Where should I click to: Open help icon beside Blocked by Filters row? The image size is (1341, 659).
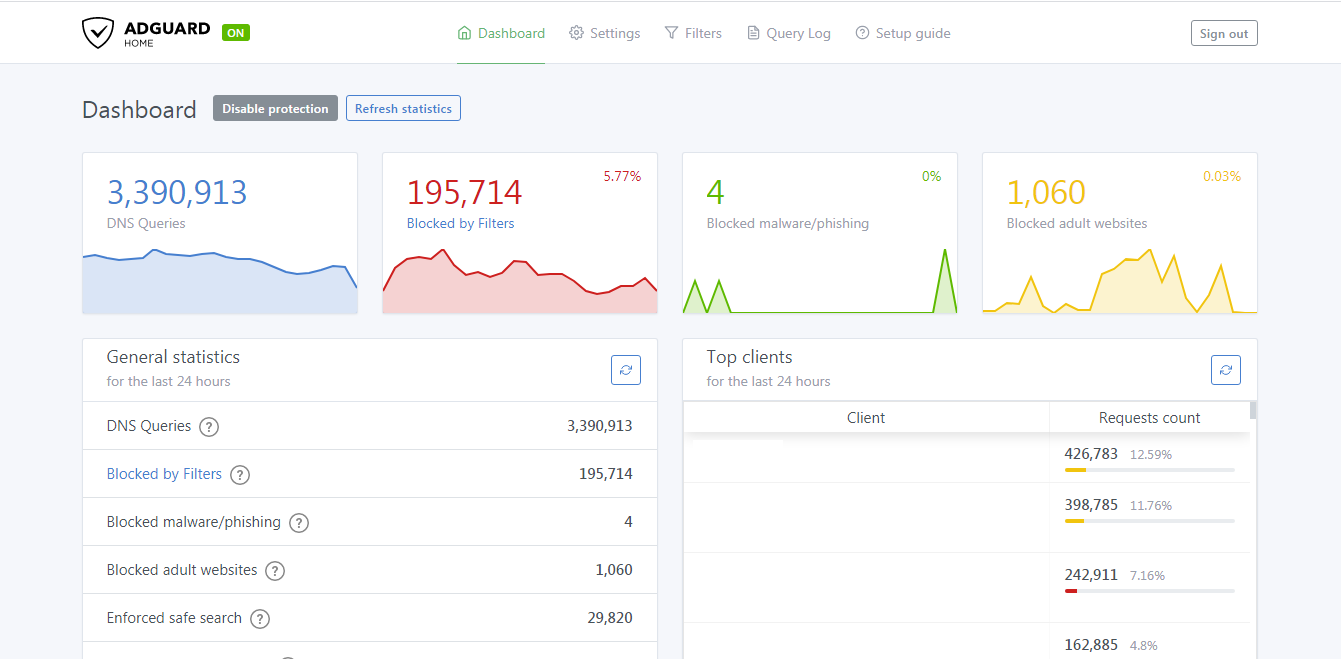click(240, 475)
